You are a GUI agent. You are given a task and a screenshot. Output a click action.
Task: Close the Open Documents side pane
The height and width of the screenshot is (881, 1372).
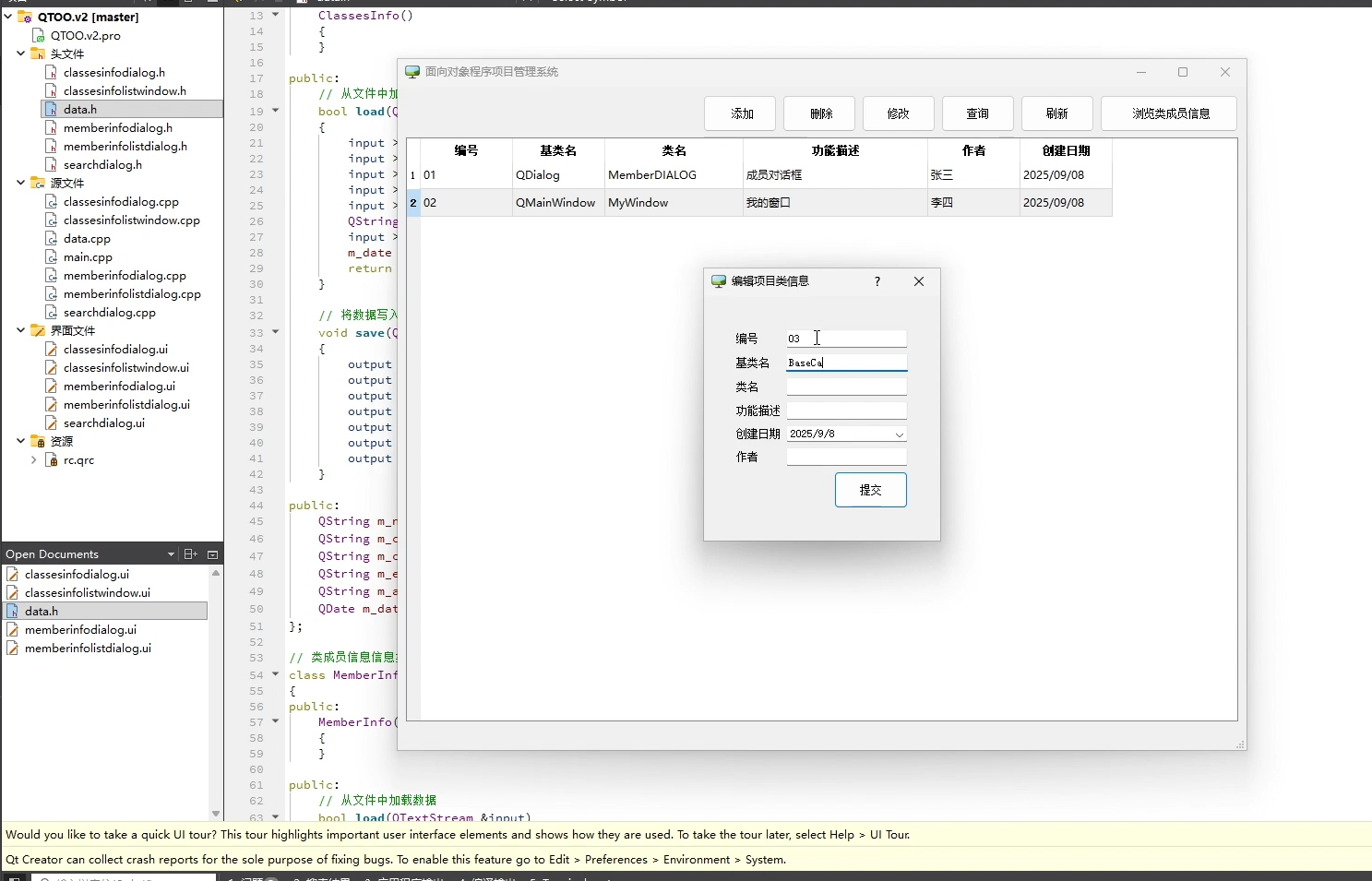[212, 554]
